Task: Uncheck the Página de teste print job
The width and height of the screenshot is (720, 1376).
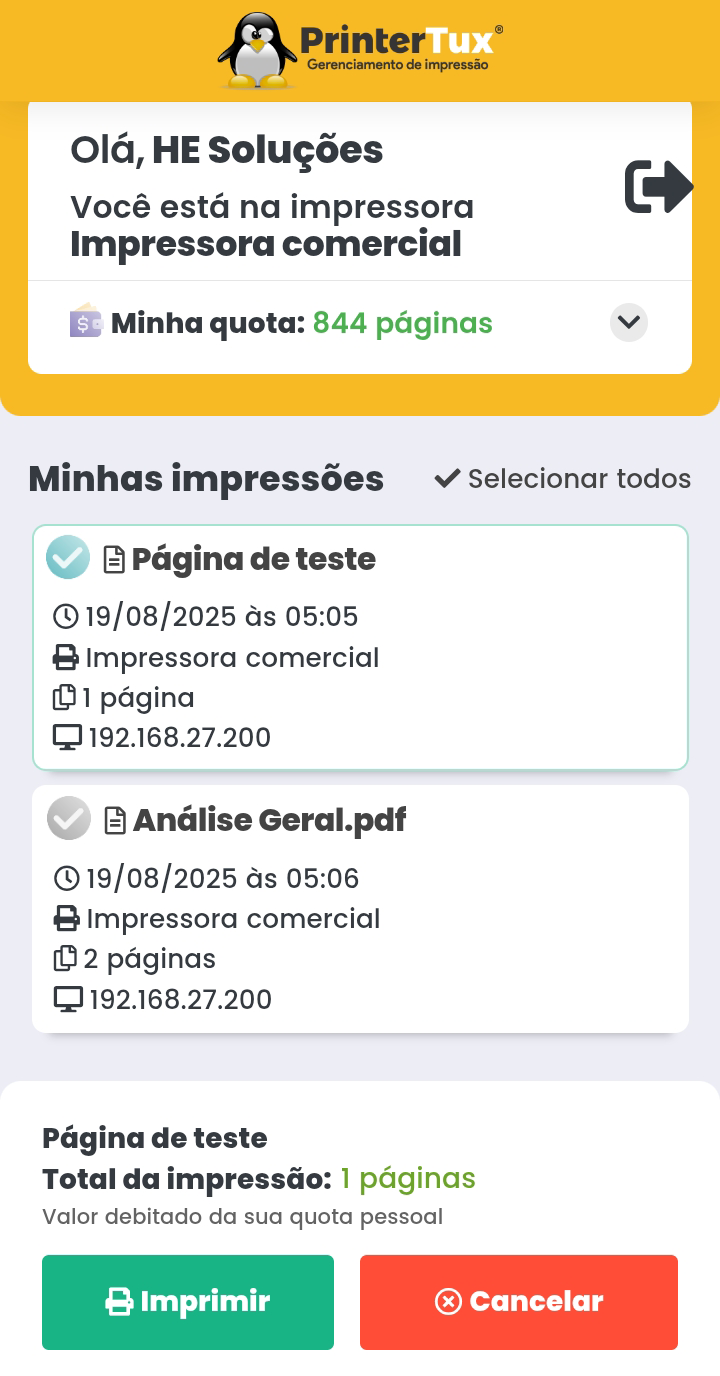Action: [x=68, y=557]
